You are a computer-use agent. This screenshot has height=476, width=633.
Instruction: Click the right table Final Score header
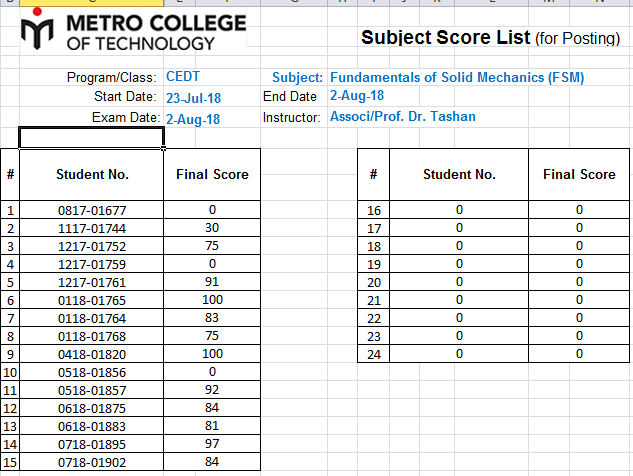click(579, 174)
